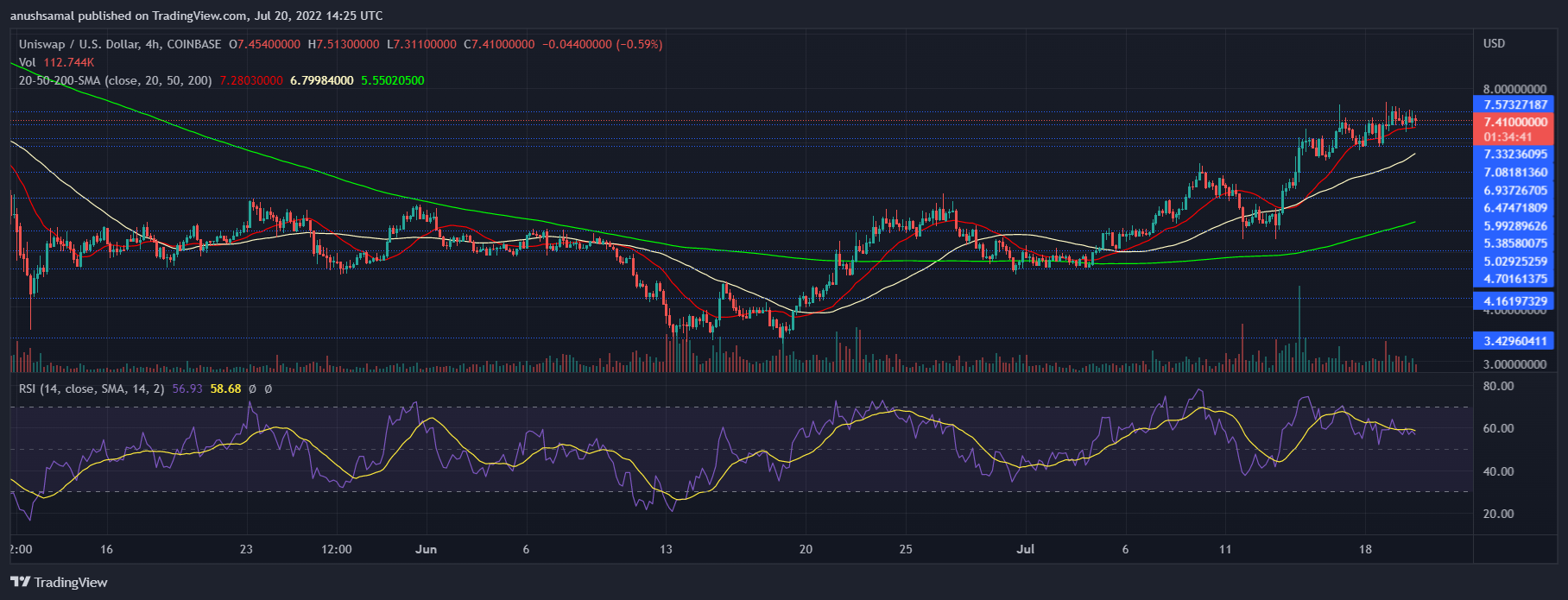Click the 5.38580075 price level label
Screen dimensions: 1568x600
click(1515, 243)
